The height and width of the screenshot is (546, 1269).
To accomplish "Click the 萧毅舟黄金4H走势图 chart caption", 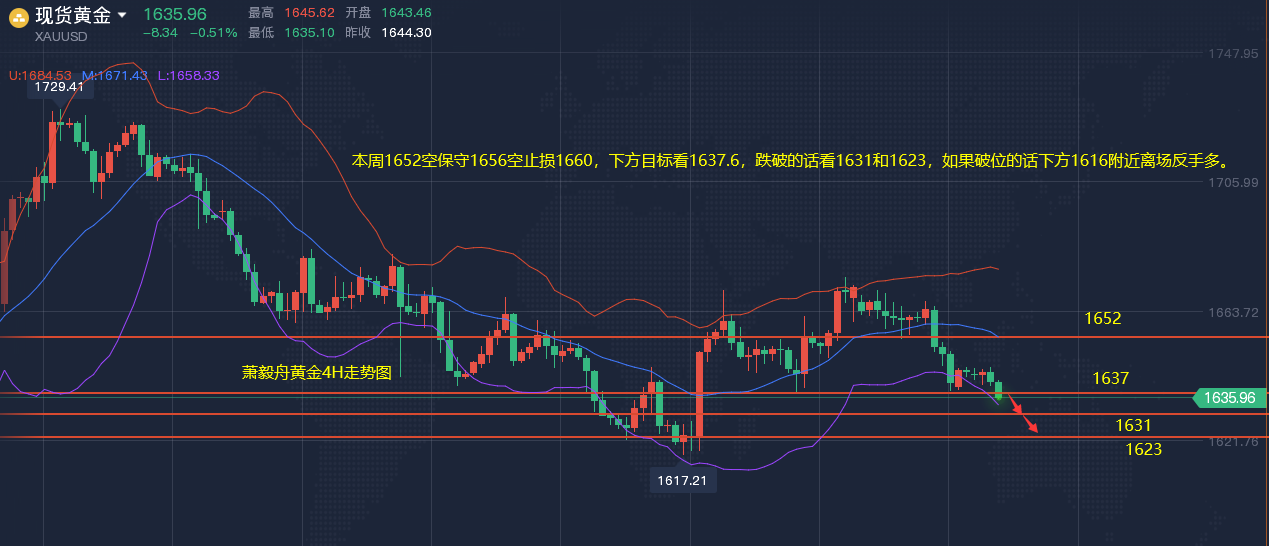I will [316, 373].
